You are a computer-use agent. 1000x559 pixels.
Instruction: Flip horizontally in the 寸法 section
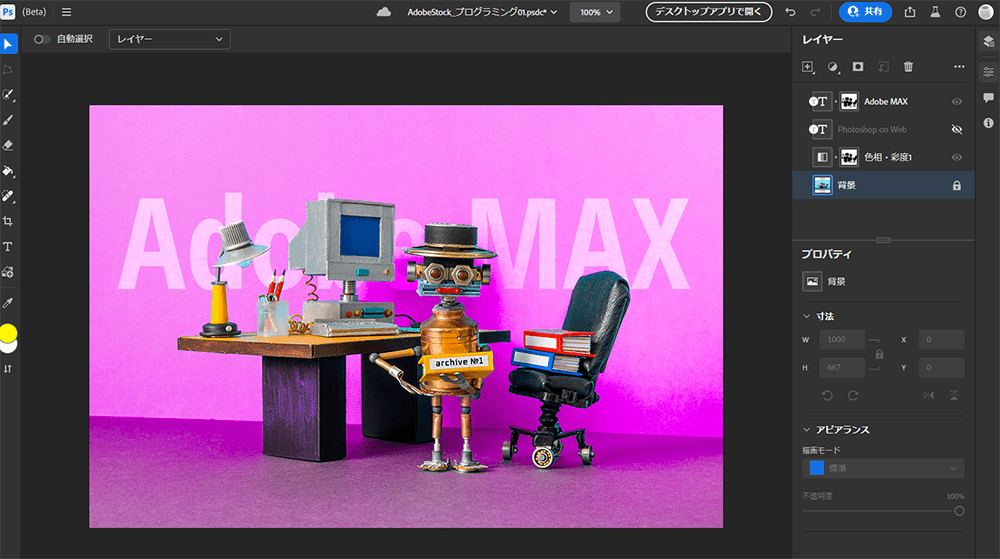coord(929,396)
